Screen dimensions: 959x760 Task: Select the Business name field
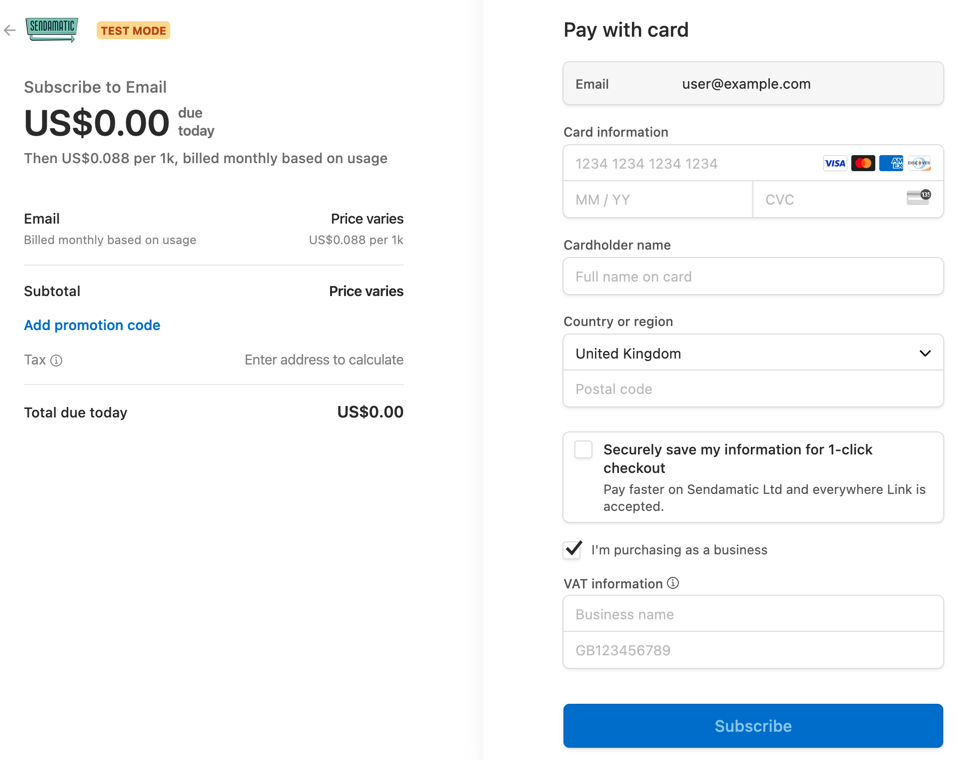(753, 613)
